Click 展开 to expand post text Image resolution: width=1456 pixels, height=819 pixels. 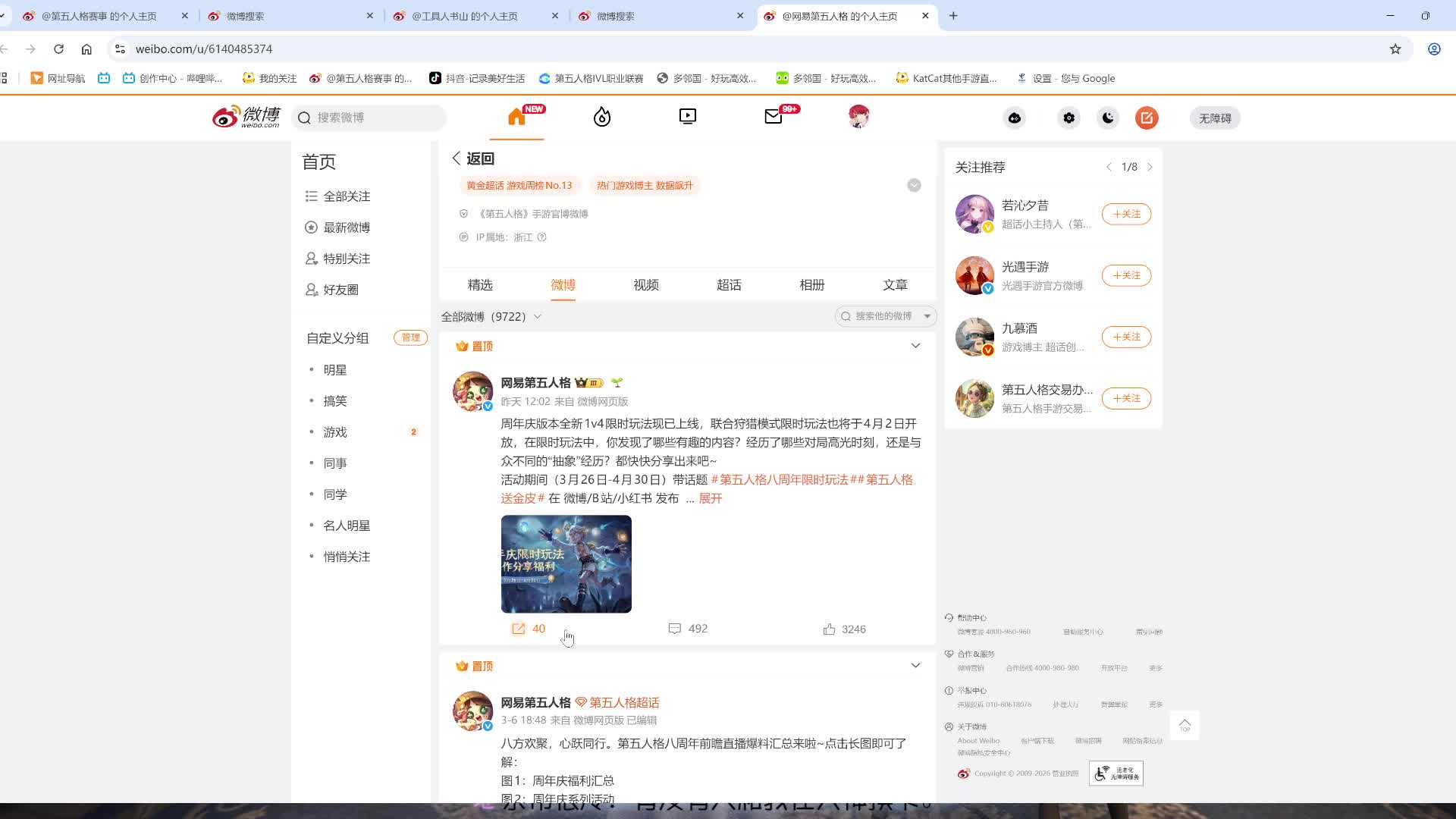coord(710,498)
